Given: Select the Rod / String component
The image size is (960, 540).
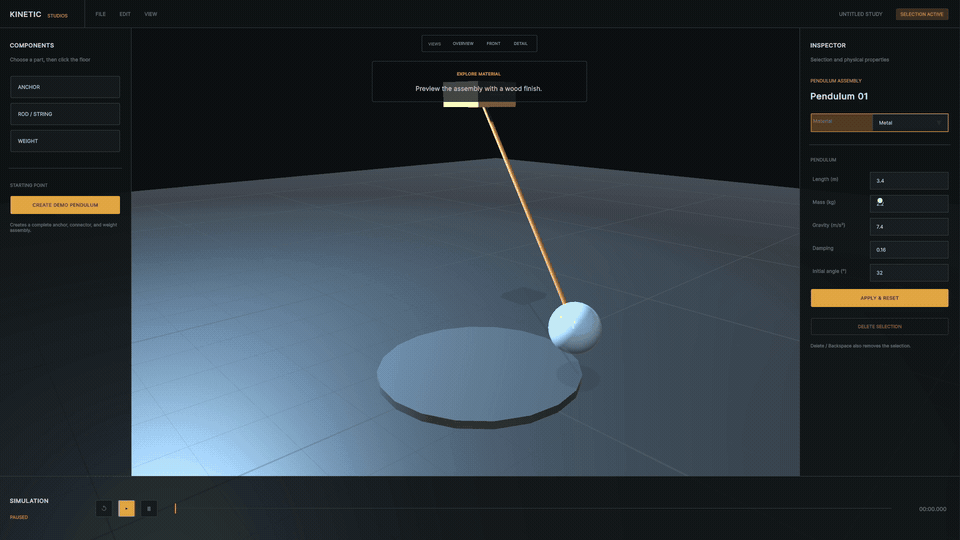Looking at the screenshot, I should coord(65,114).
